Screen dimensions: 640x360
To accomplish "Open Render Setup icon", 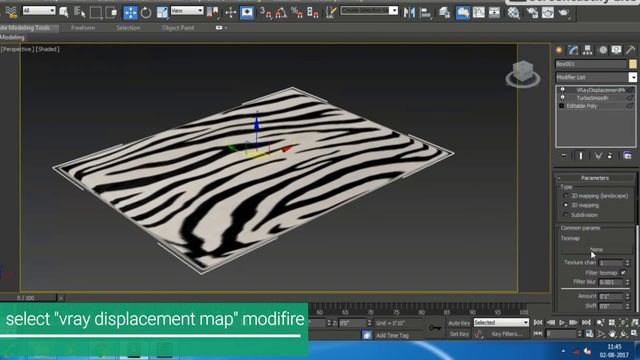I will click(x=532, y=13).
